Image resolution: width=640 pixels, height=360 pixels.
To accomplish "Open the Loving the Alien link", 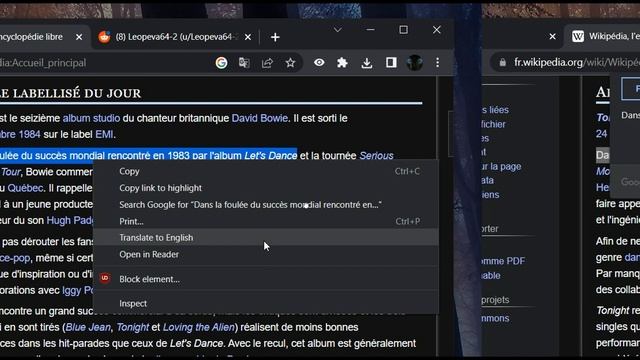I will (199, 327).
